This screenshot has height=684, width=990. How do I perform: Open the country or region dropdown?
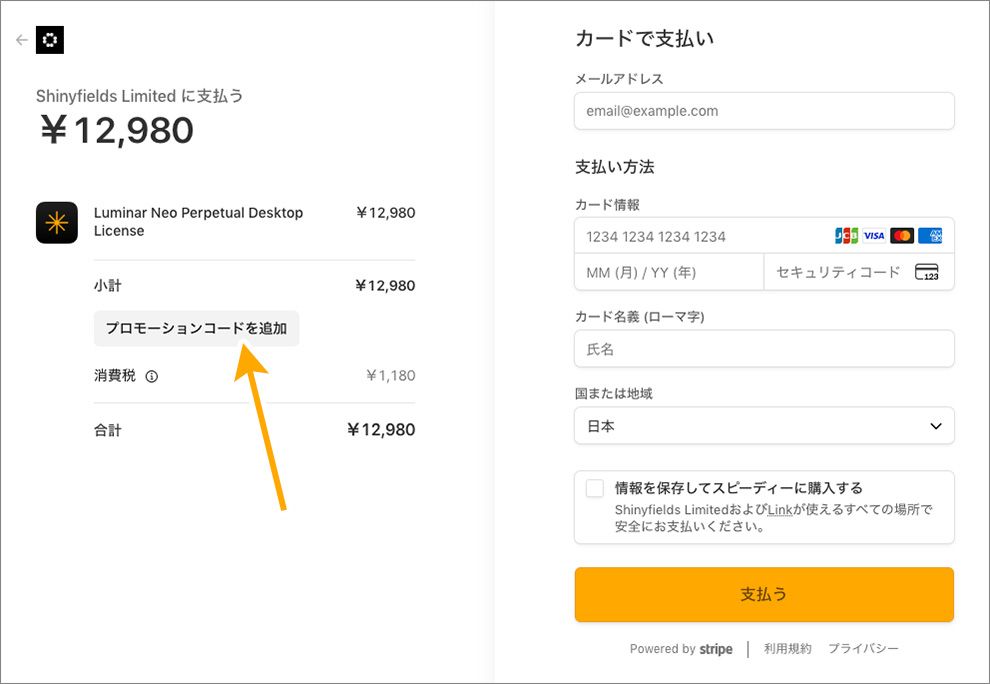(x=764, y=426)
